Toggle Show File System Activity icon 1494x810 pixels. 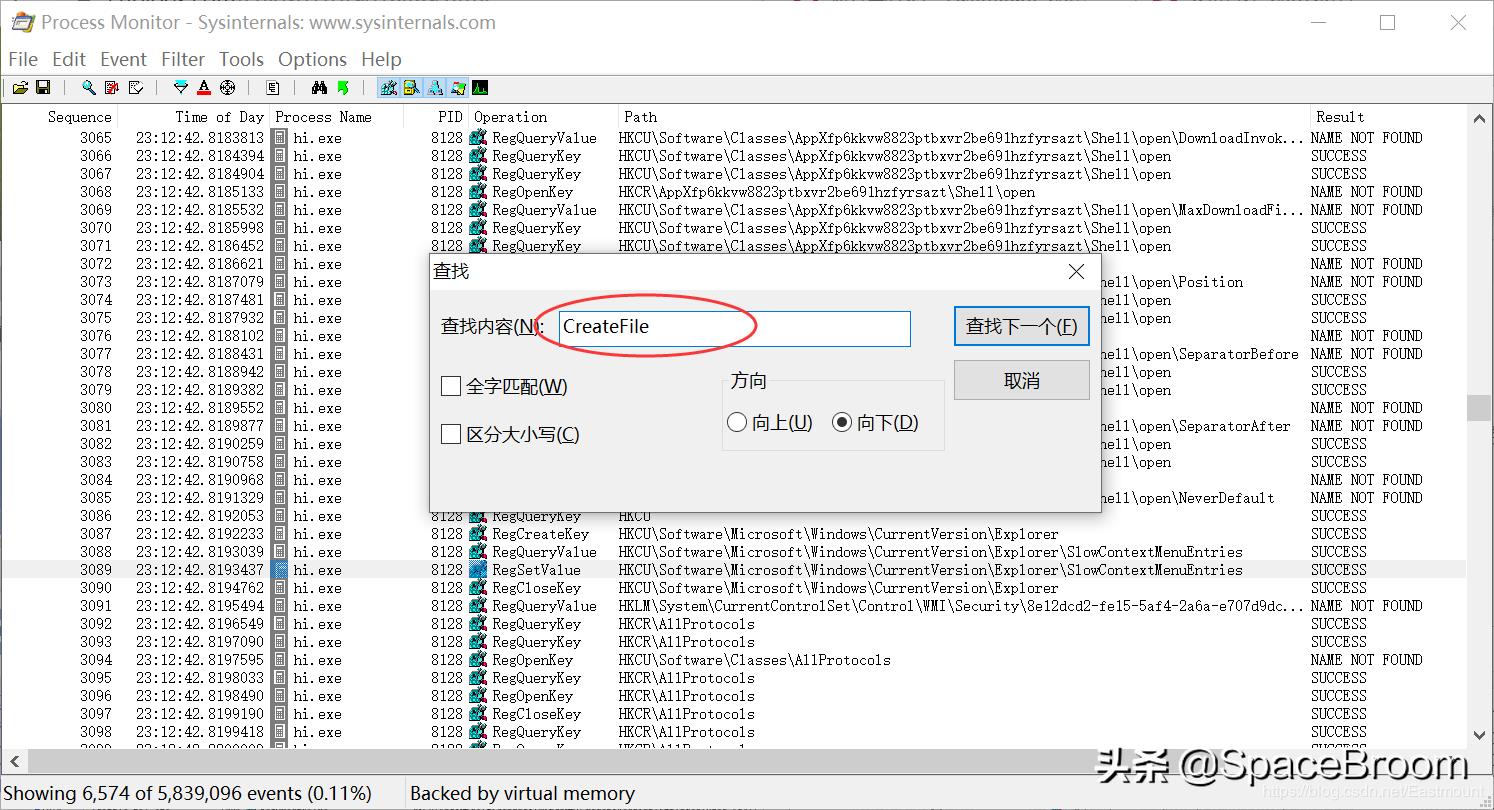pos(411,88)
